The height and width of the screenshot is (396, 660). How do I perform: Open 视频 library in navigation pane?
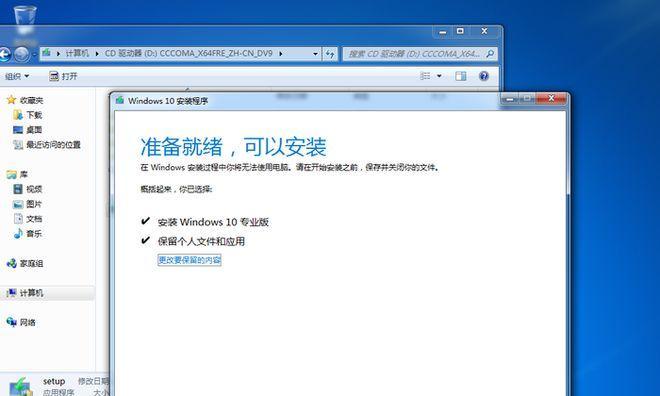pos(34,189)
